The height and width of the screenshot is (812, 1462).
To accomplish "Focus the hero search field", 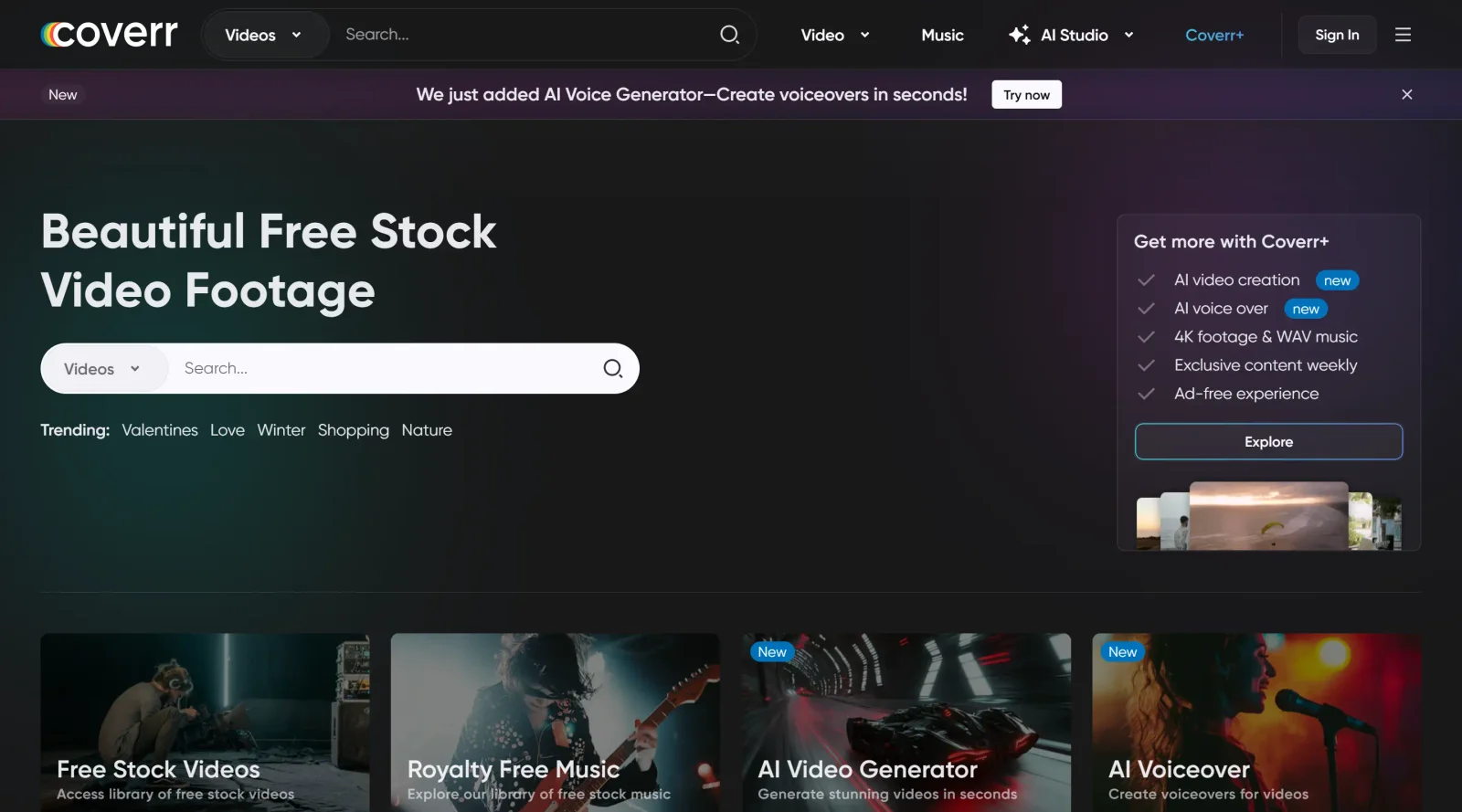I will pos(384,368).
